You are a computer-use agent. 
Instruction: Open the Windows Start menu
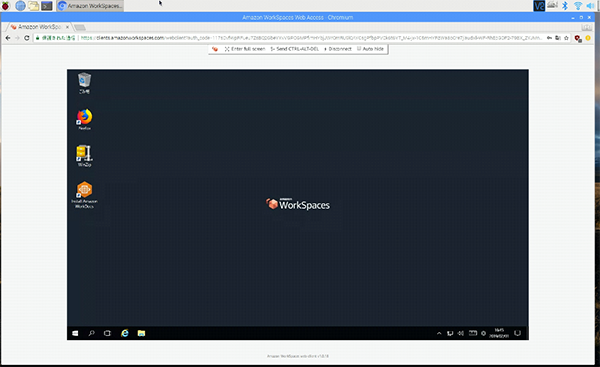pyautogui.click(x=75, y=333)
